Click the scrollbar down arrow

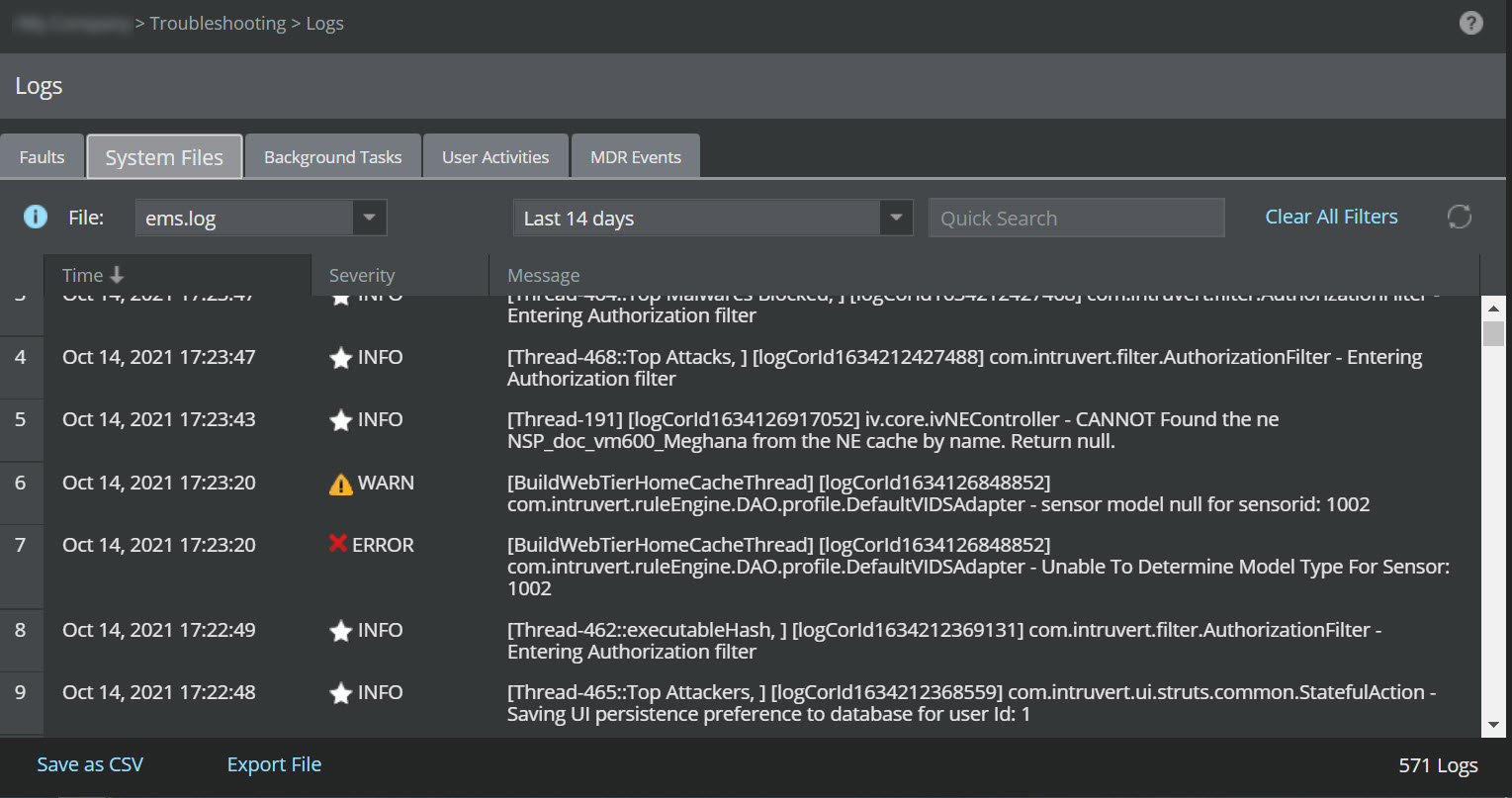(1493, 726)
